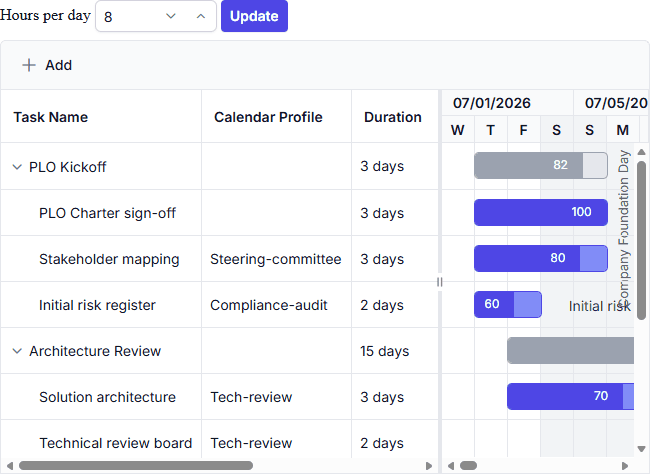This screenshot has height=475, width=650.
Task: Click the Company Foundation Day holiday marker
Action: click(x=623, y=227)
